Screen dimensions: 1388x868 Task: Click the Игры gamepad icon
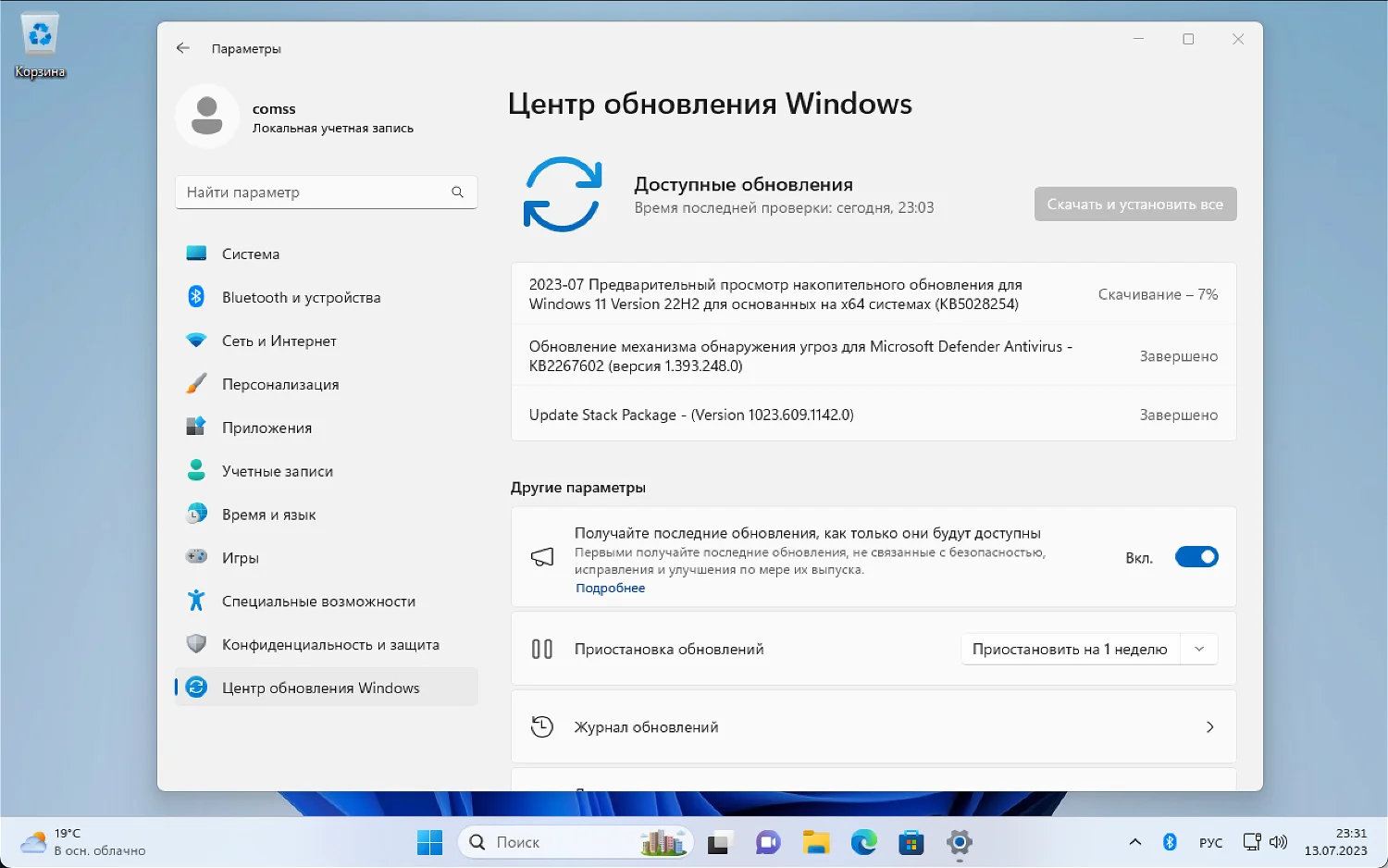point(196,557)
